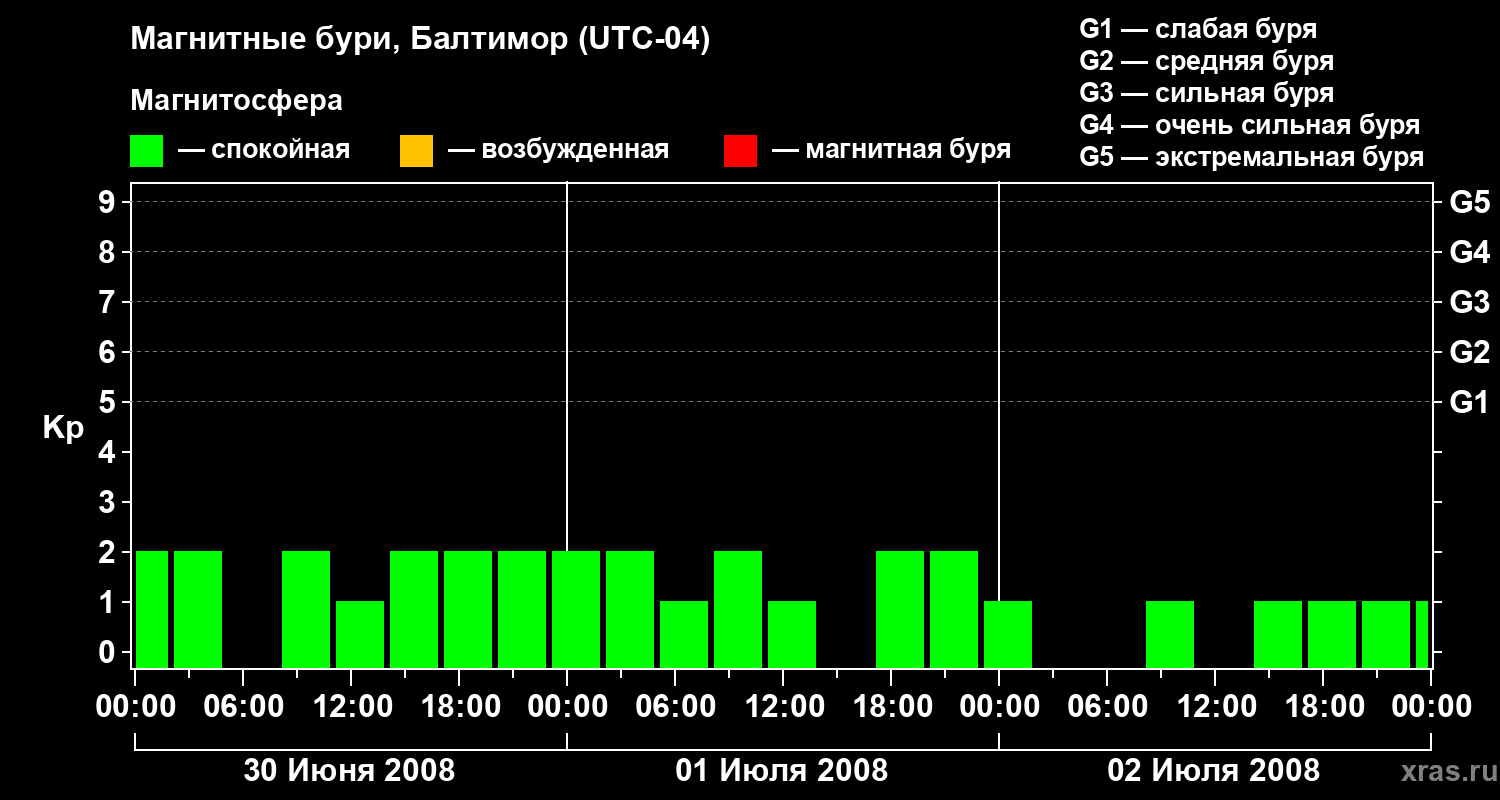
Task: Click the '— спокойная' legend label
Action: click(x=264, y=150)
